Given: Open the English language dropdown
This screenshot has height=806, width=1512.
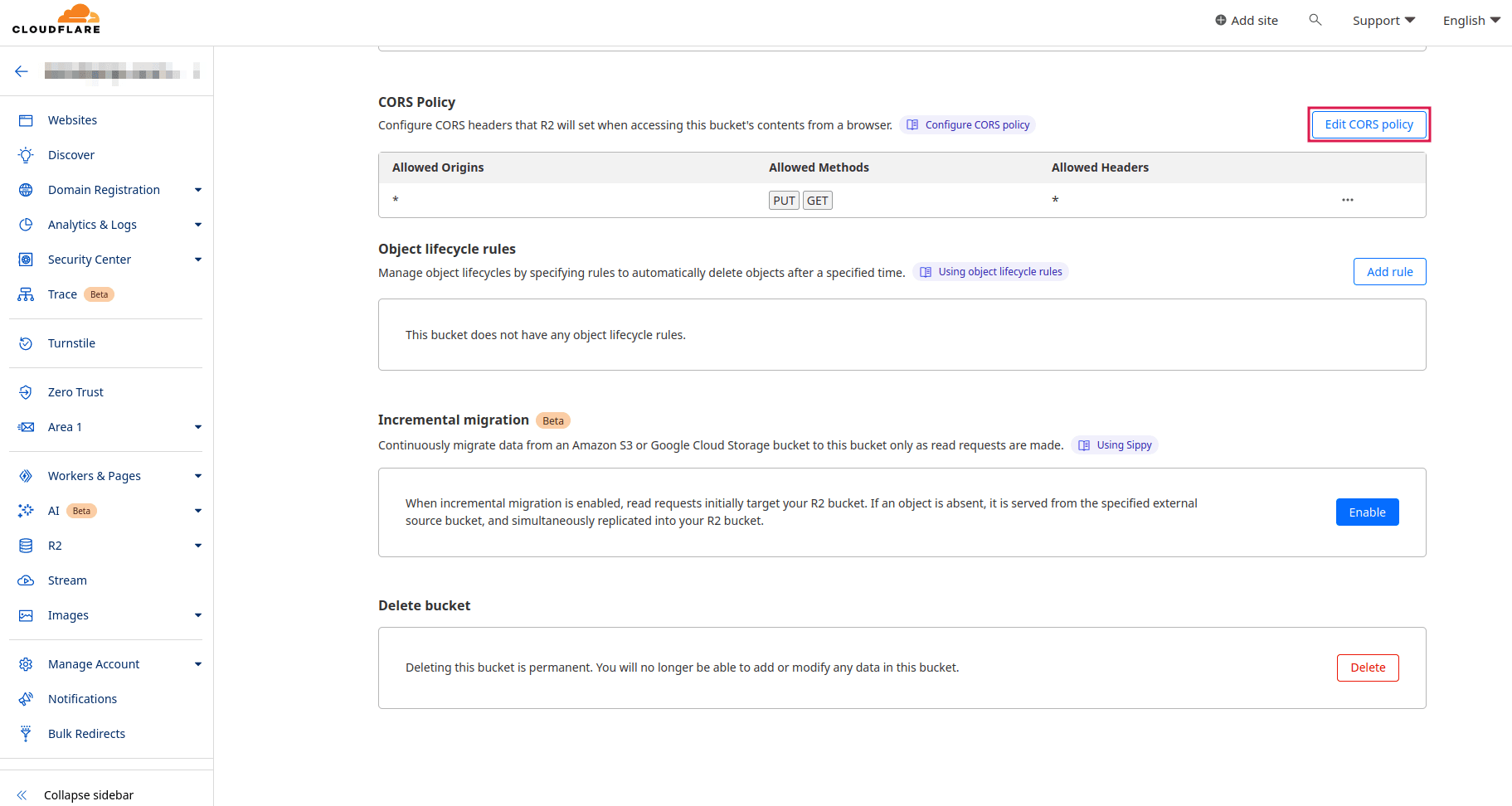Looking at the screenshot, I should [1471, 21].
